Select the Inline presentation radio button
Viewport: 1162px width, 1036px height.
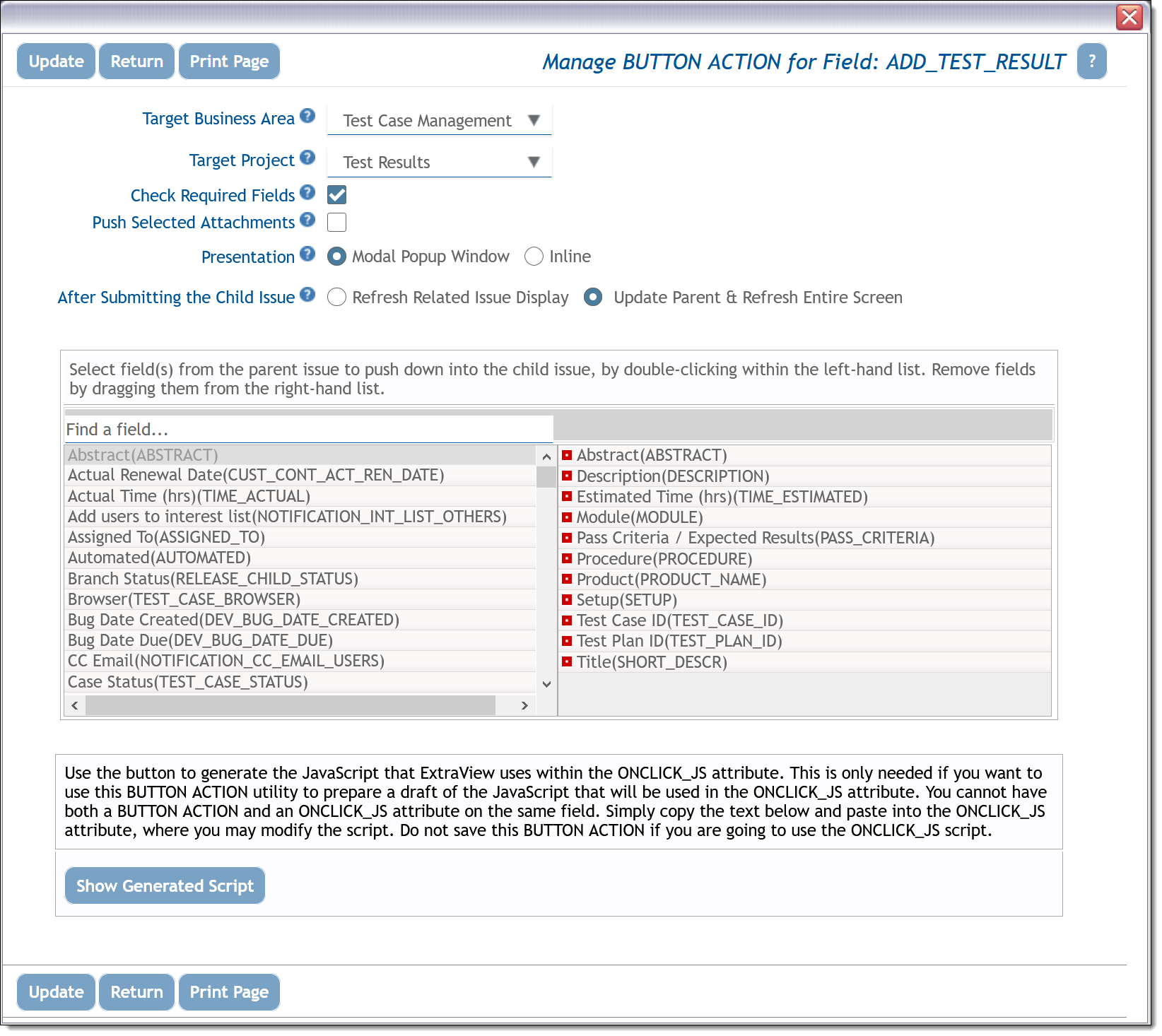tap(534, 257)
